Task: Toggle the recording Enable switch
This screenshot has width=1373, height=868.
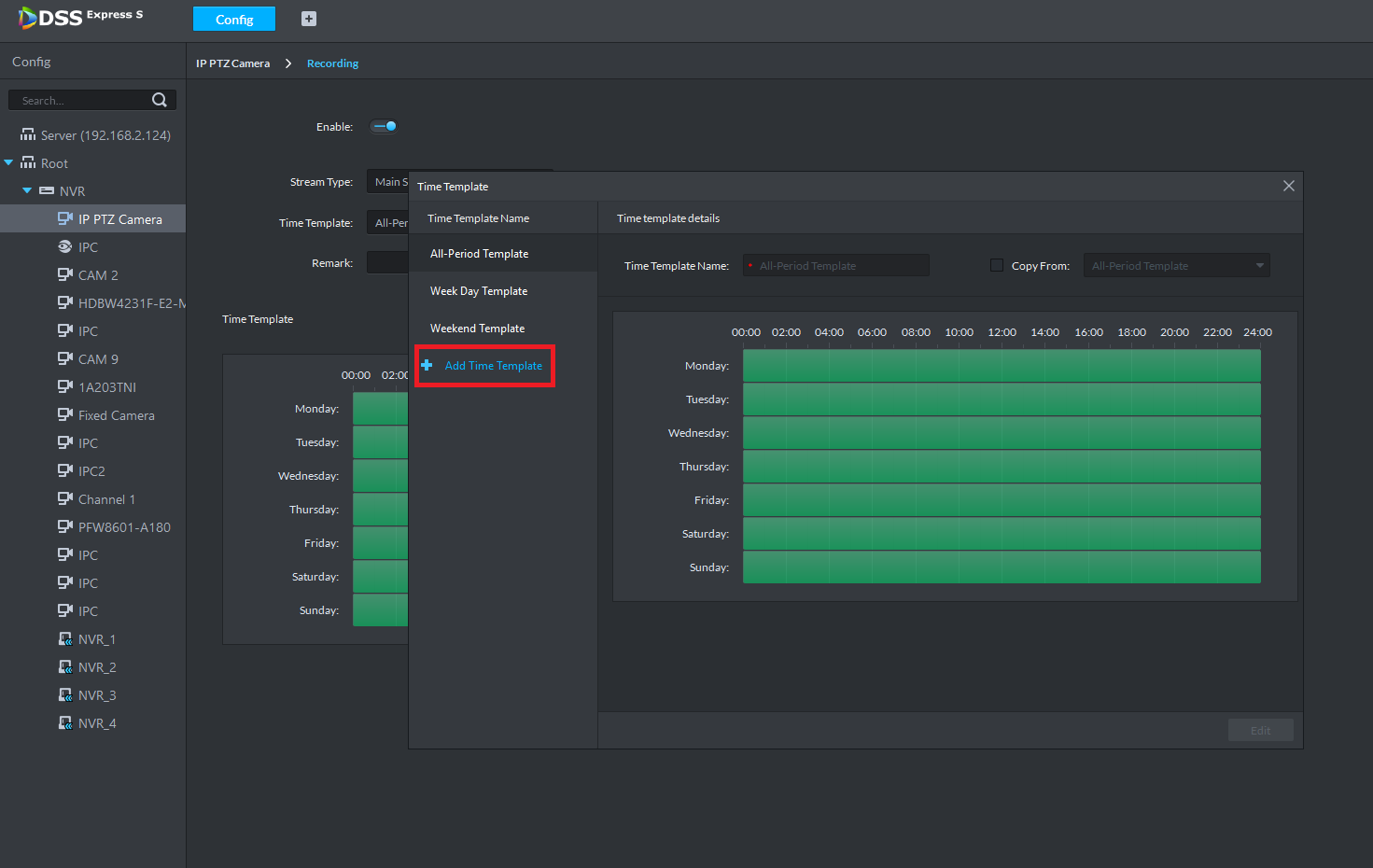Action: click(x=384, y=126)
